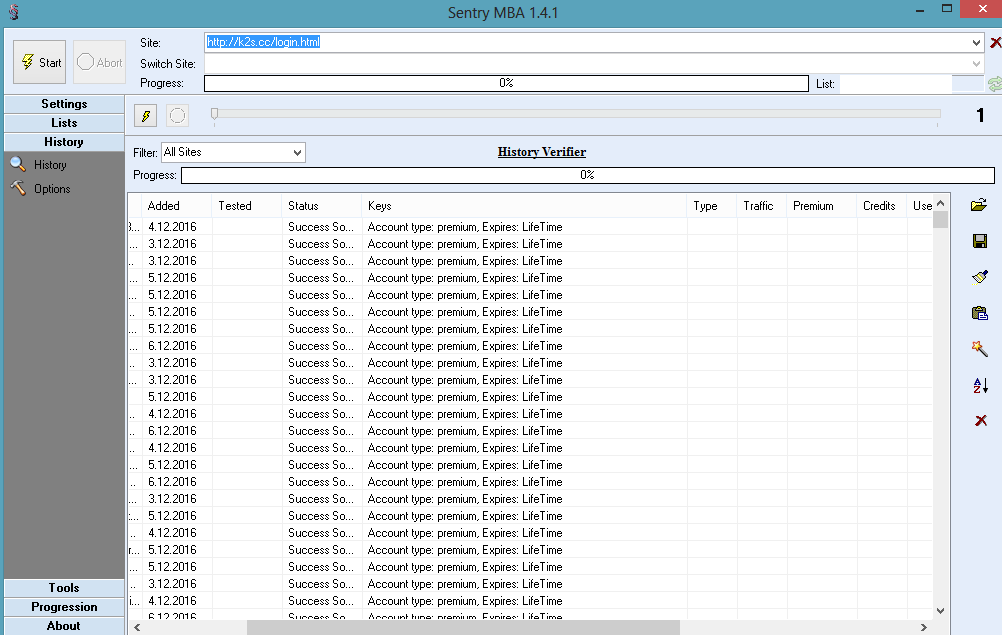The height and width of the screenshot is (635, 1002).
Task: Click the greyed-out Abort button
Action: [100, 62]
